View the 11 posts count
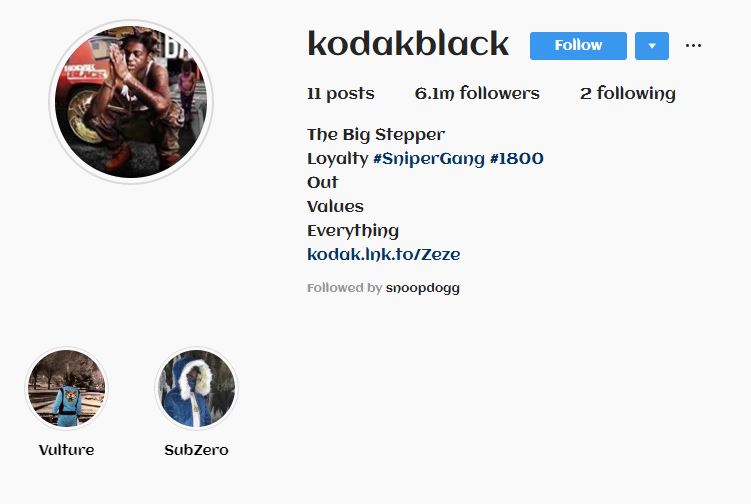The width and height of the screenshot is (751, 504). coord(341,93)
